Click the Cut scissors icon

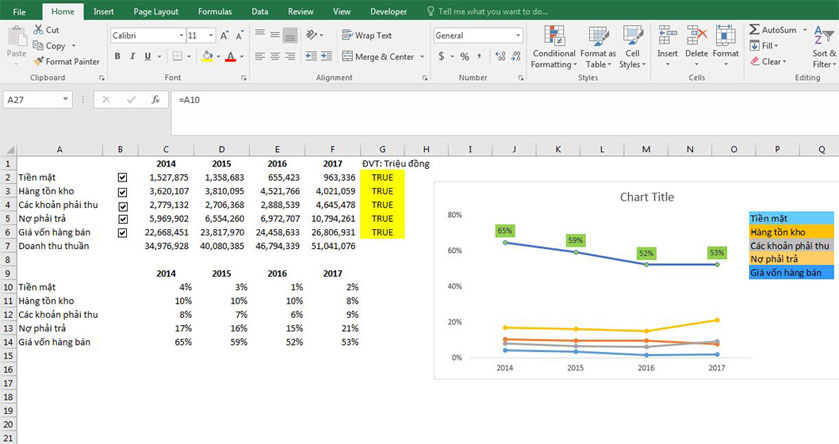tap(39, 29)
